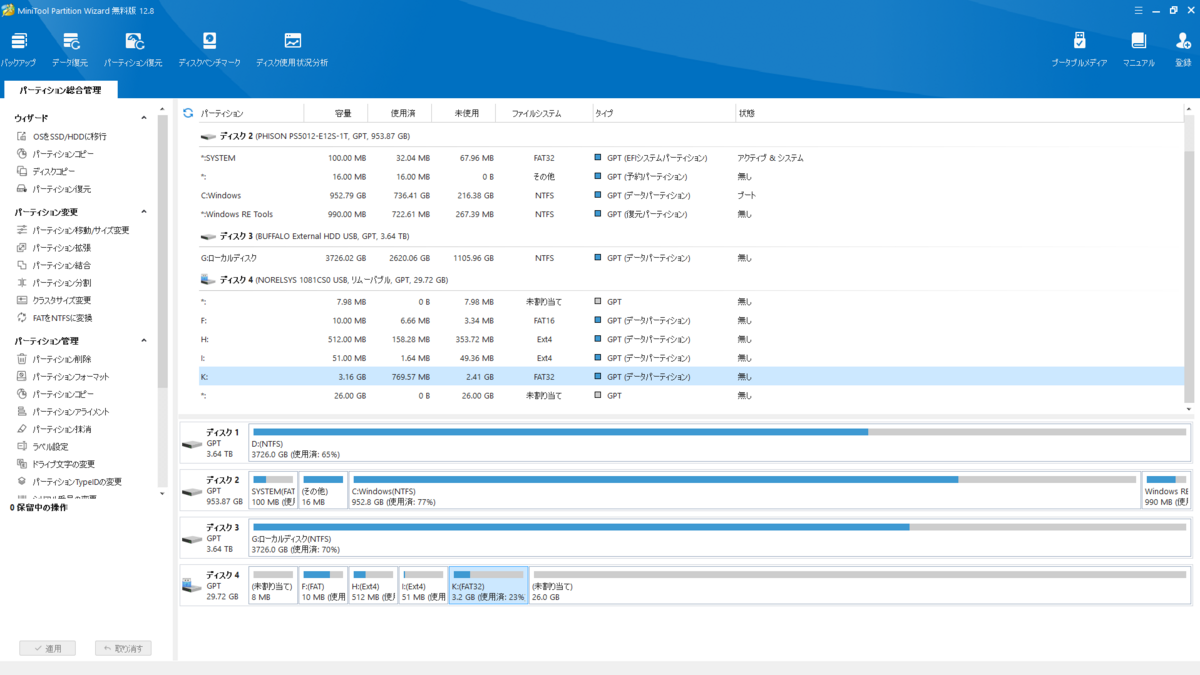Collapse the パーティション変更 section

click(x=143, y=212)
